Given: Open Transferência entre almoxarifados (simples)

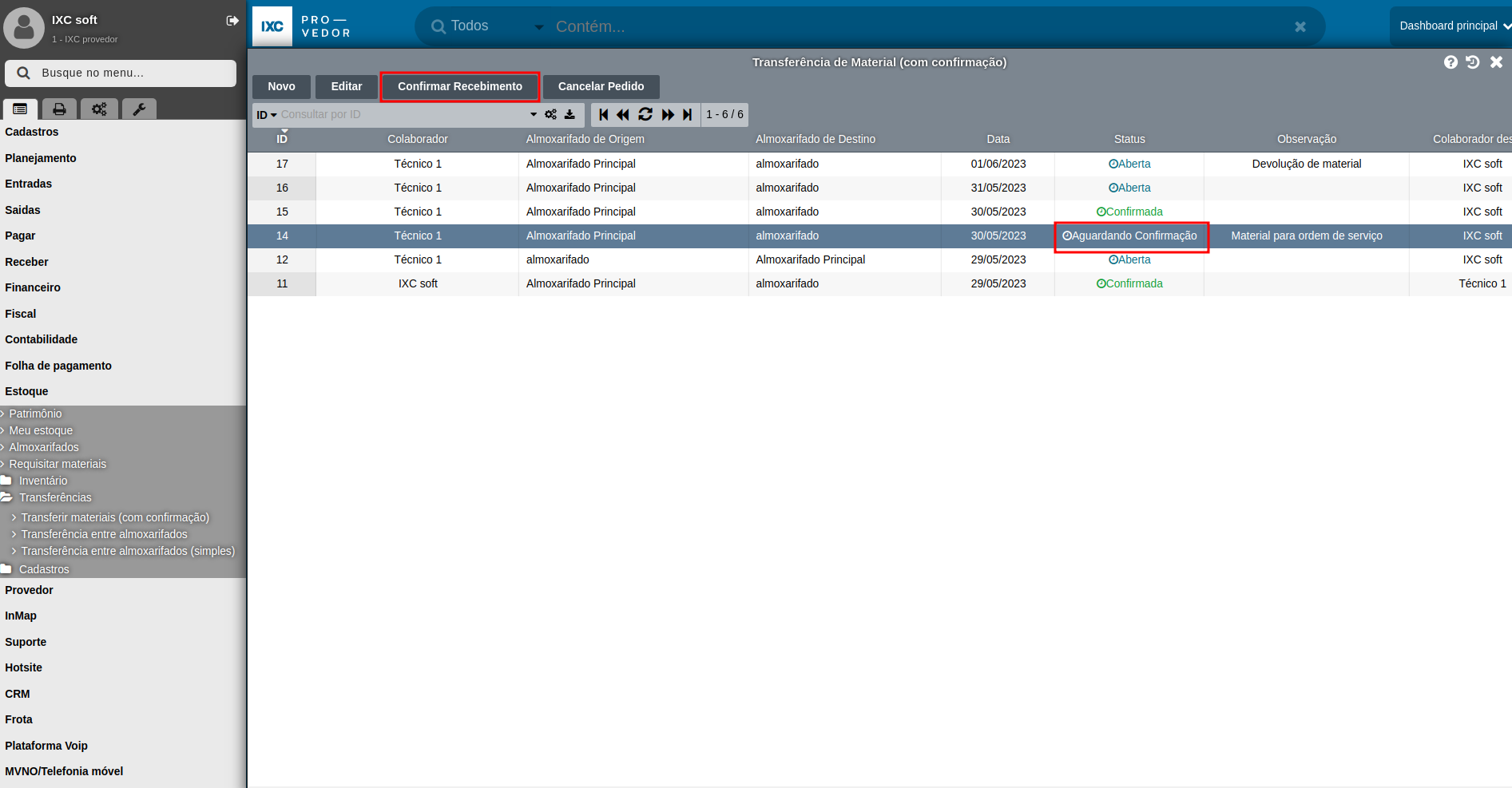Looking at the screenshot, I should tap(128, 551).
